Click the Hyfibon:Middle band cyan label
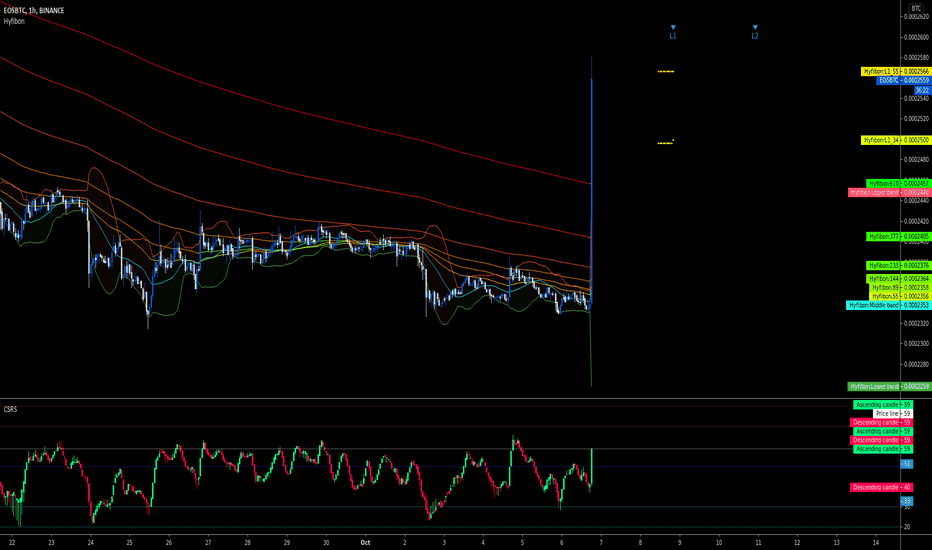Image resolution: width=932 pixels, height=550 pixels. click(x=888, y=305)
